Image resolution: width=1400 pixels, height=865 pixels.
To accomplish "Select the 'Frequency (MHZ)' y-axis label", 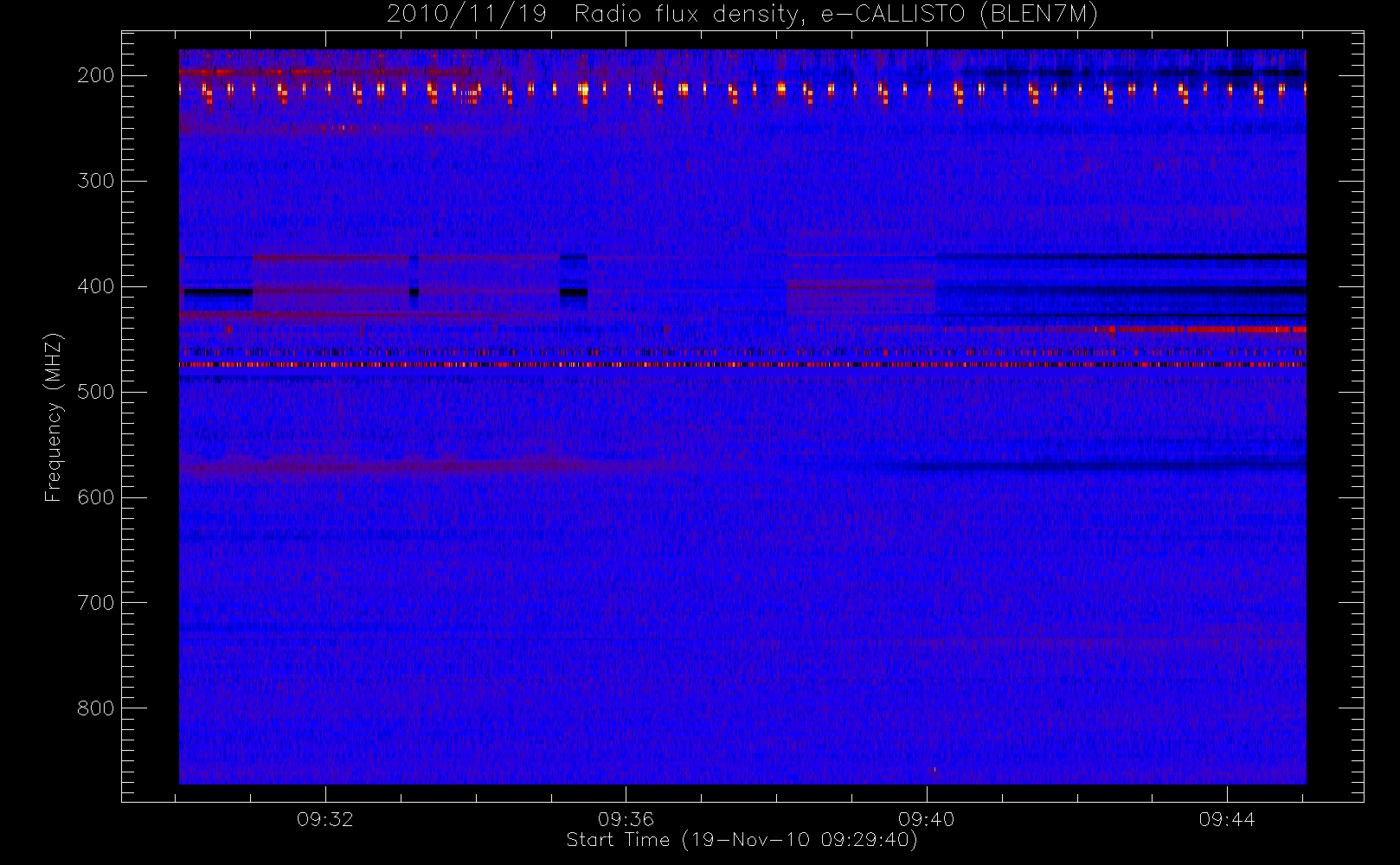I will point(54,418).
